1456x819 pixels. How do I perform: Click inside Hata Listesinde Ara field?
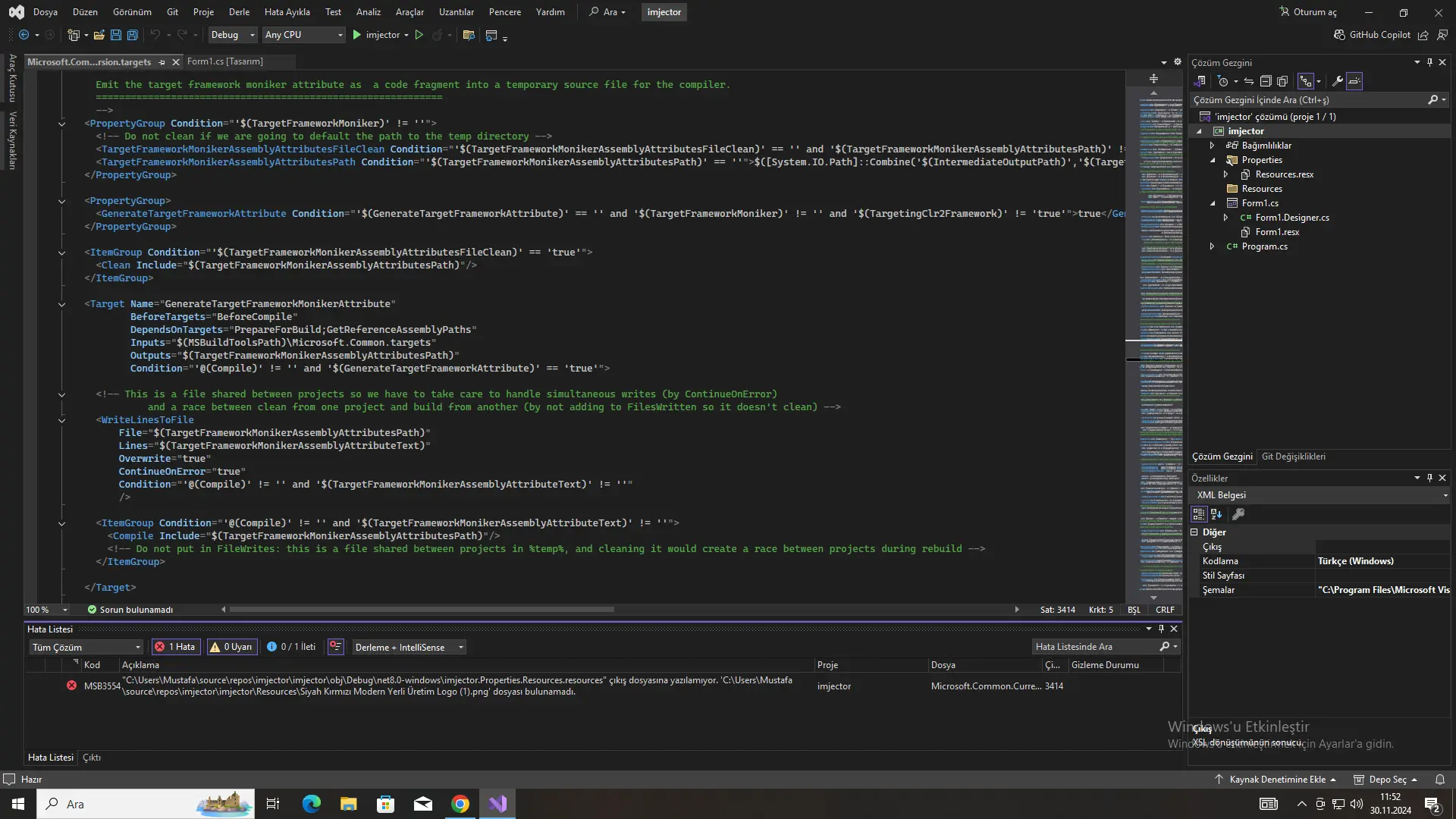click(1094, 647)
